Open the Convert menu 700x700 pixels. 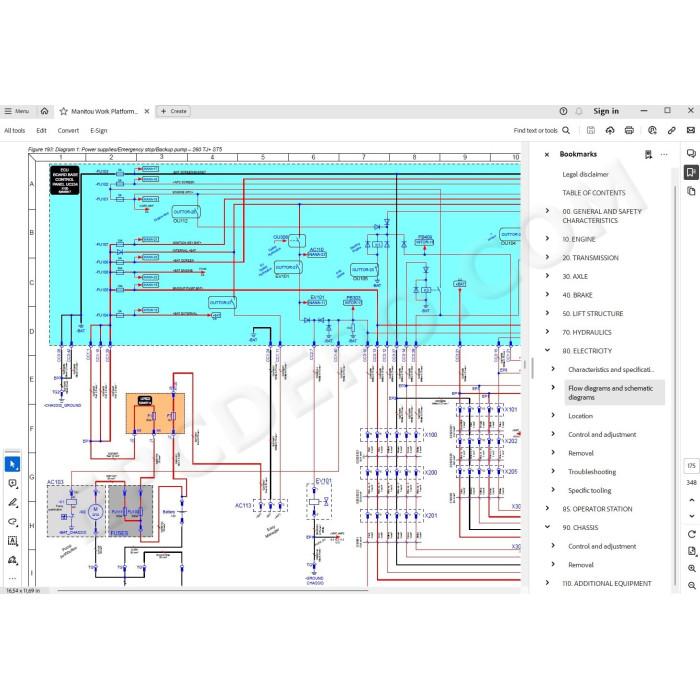click(68, 130)
